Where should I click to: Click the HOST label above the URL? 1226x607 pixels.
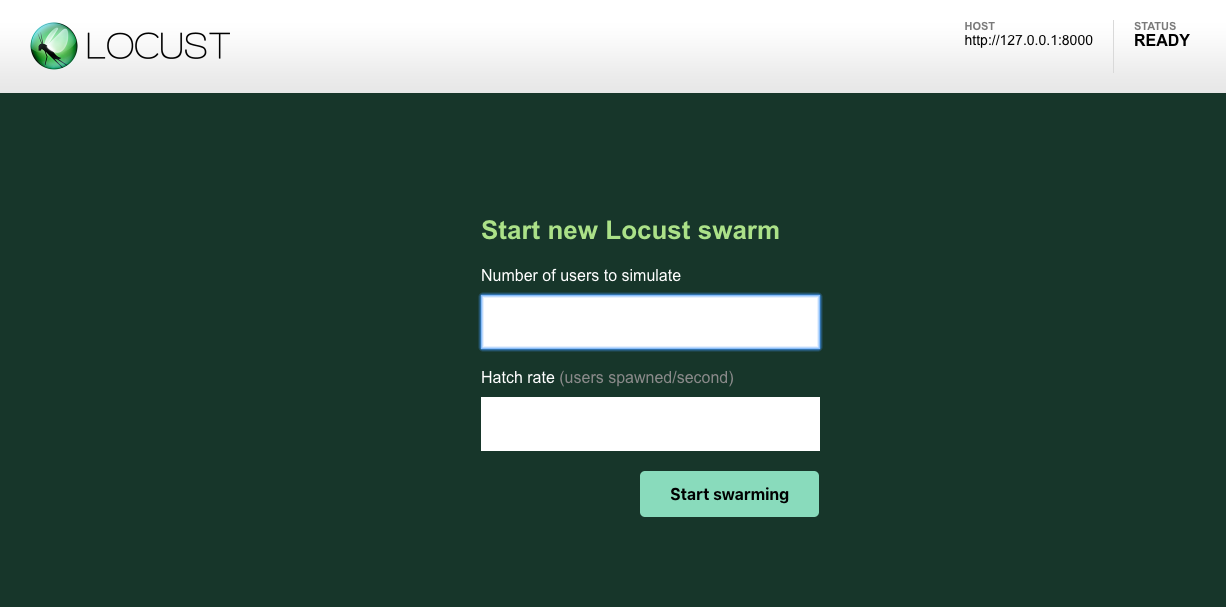[x=978, y=26]
